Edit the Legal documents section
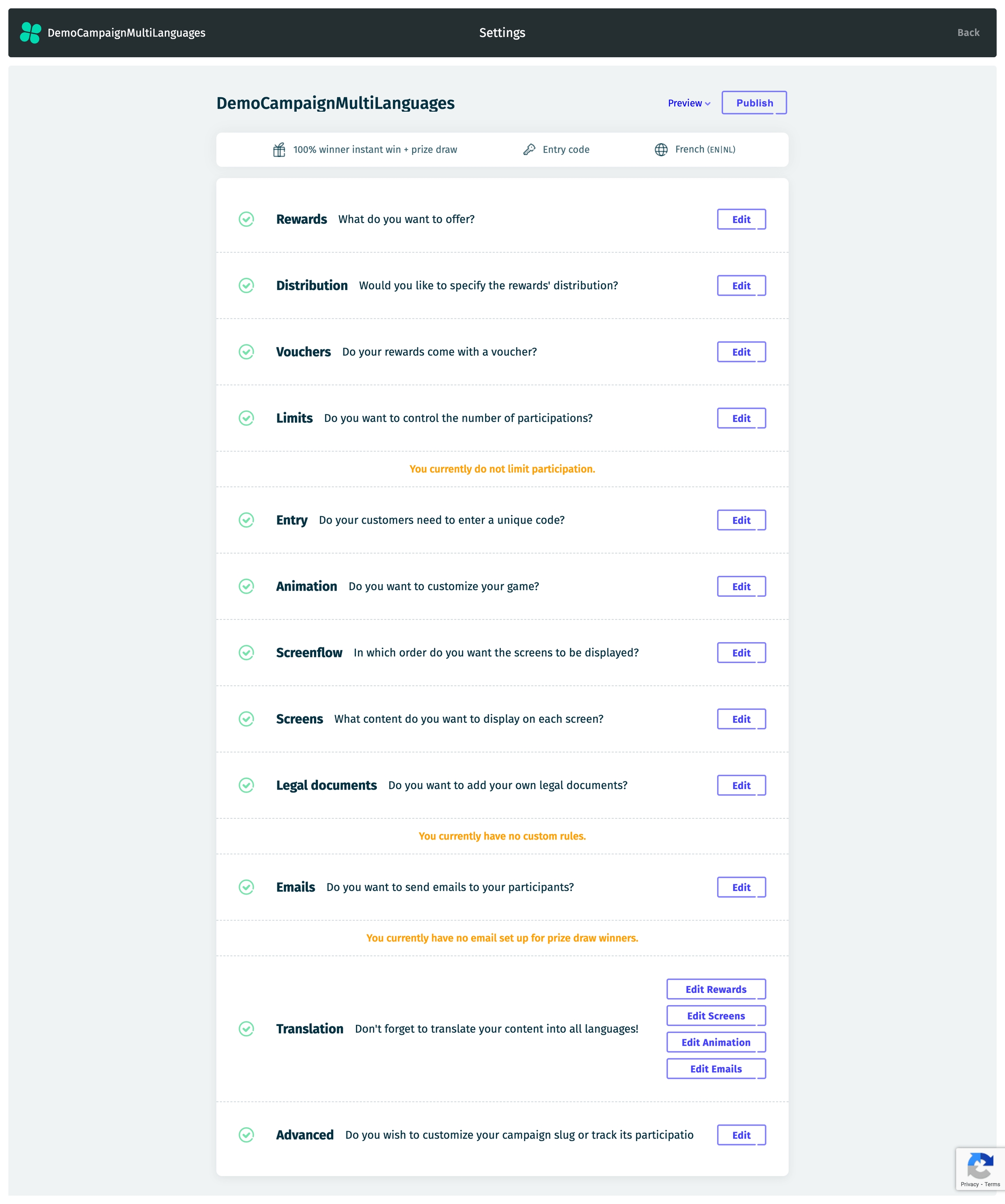 point(741,786)
